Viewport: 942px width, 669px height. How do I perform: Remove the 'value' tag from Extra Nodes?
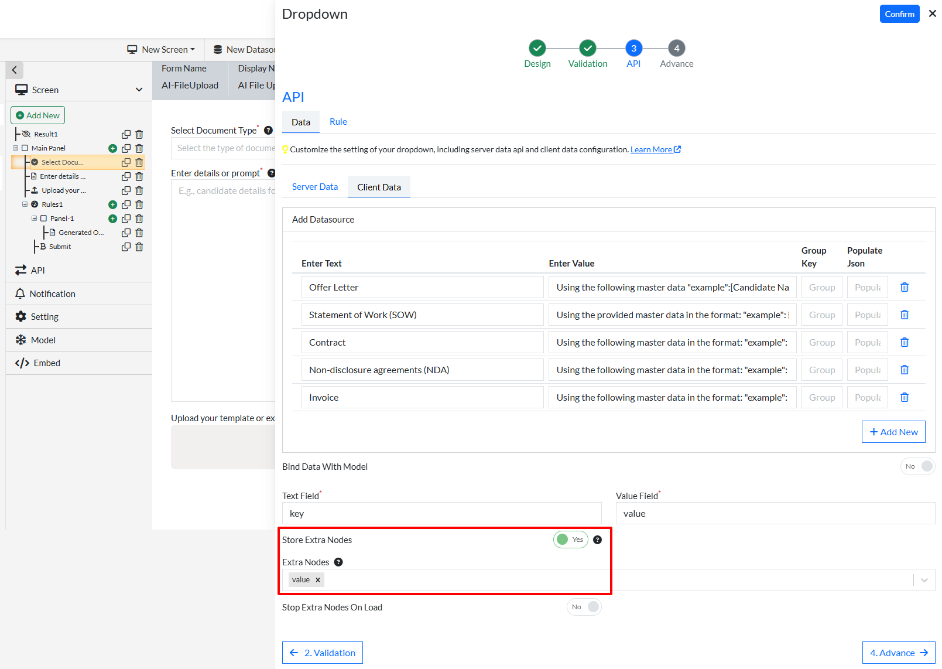point(318,580)
